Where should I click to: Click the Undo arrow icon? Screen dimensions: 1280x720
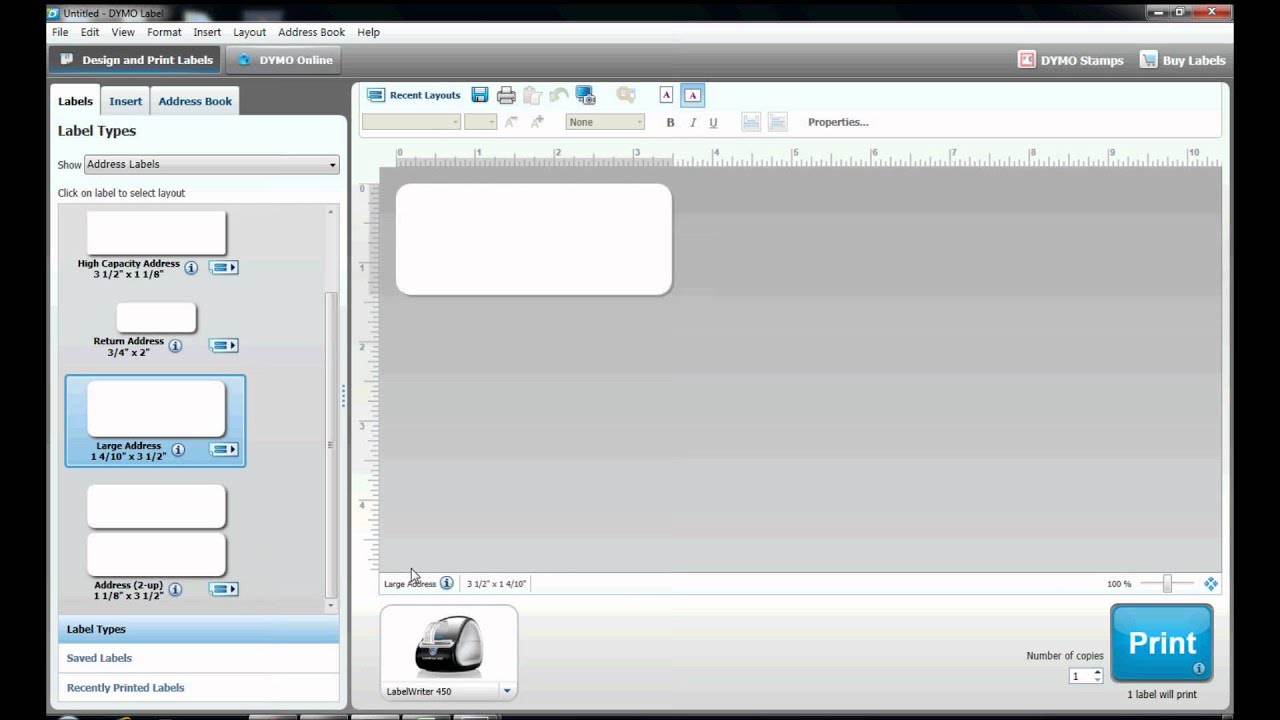[558, 95]
